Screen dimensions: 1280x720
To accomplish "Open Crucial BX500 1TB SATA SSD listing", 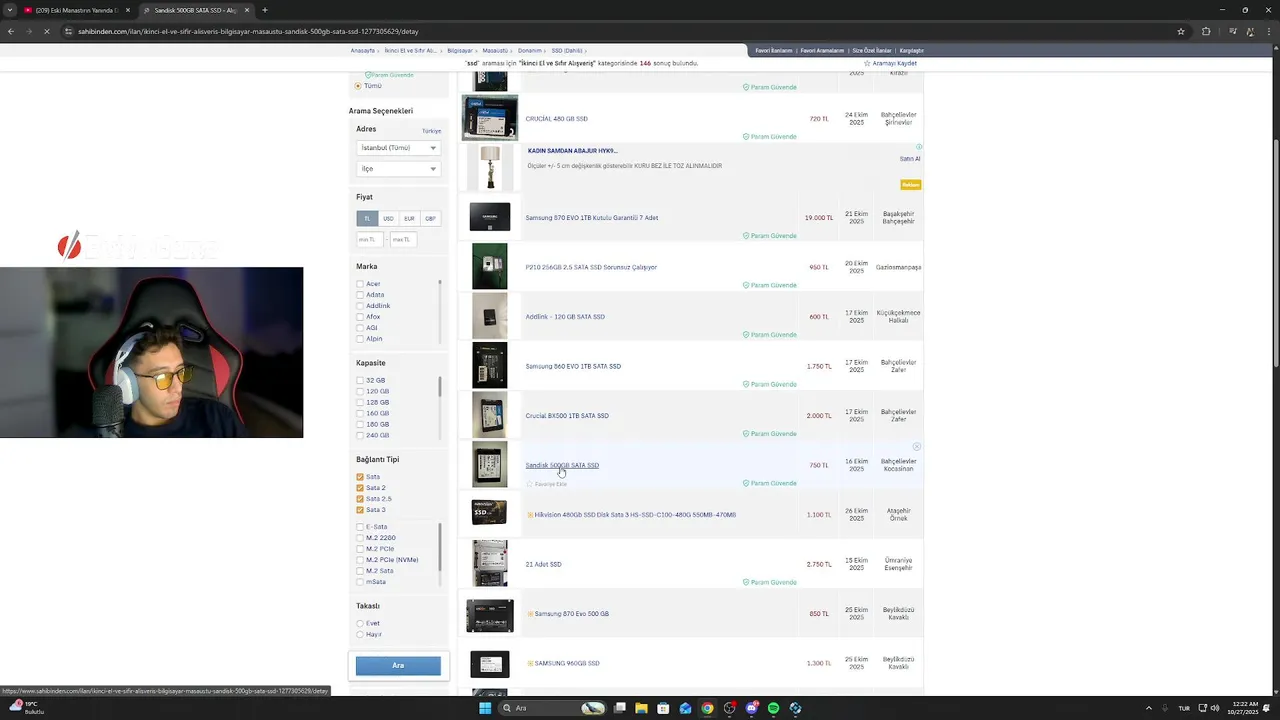I will (567, 416).
